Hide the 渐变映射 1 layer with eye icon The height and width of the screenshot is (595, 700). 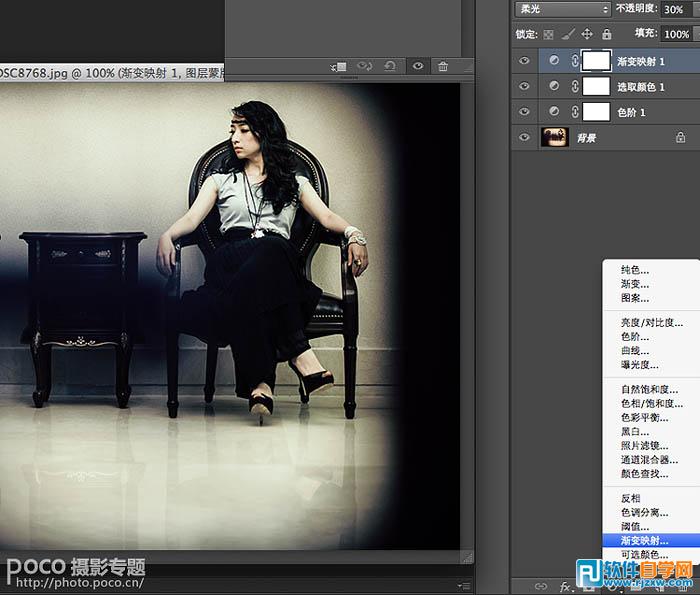[524, 61]
